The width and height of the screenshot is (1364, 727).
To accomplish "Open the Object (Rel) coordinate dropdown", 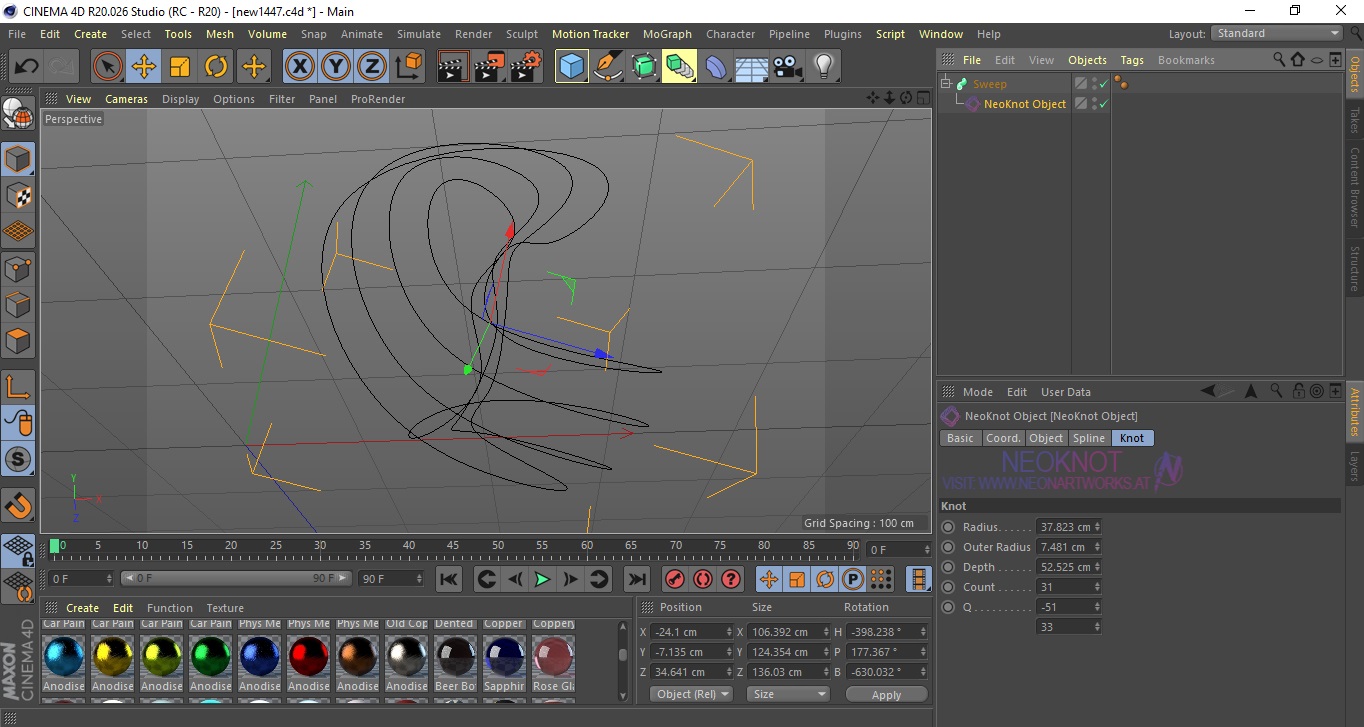I will click(691, 694).
